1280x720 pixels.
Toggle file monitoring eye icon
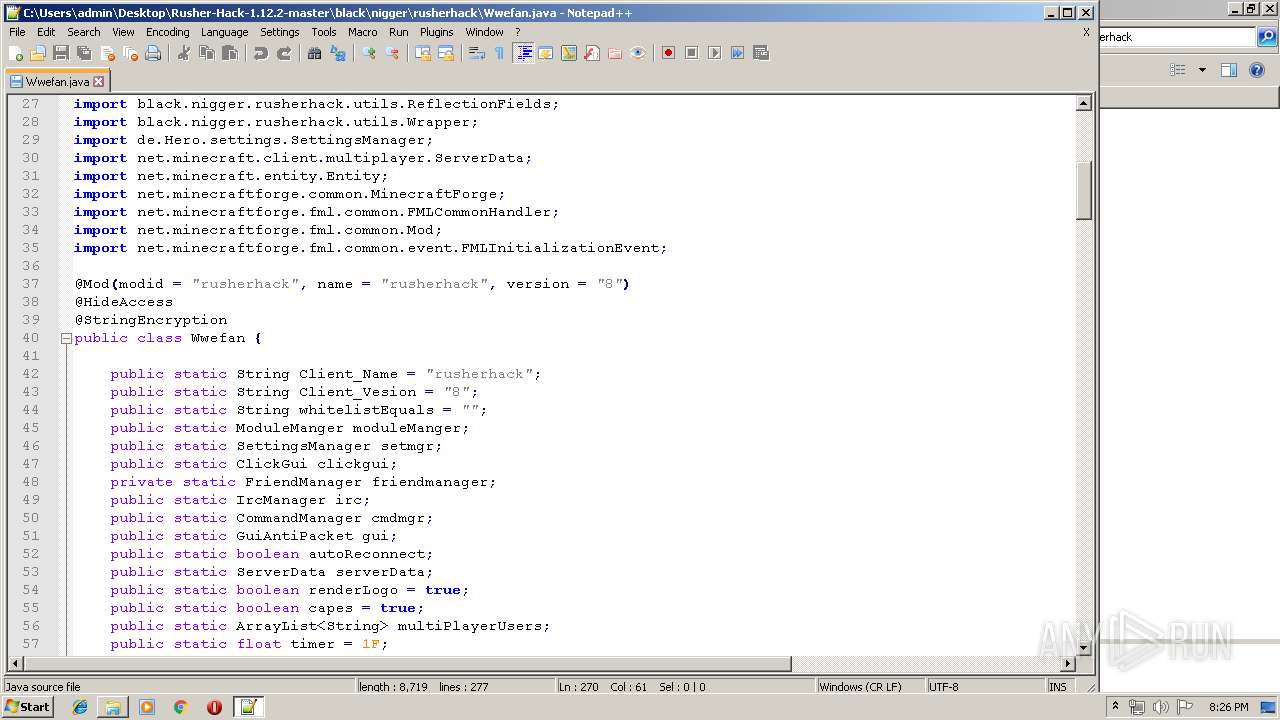(x=637, y=53)
